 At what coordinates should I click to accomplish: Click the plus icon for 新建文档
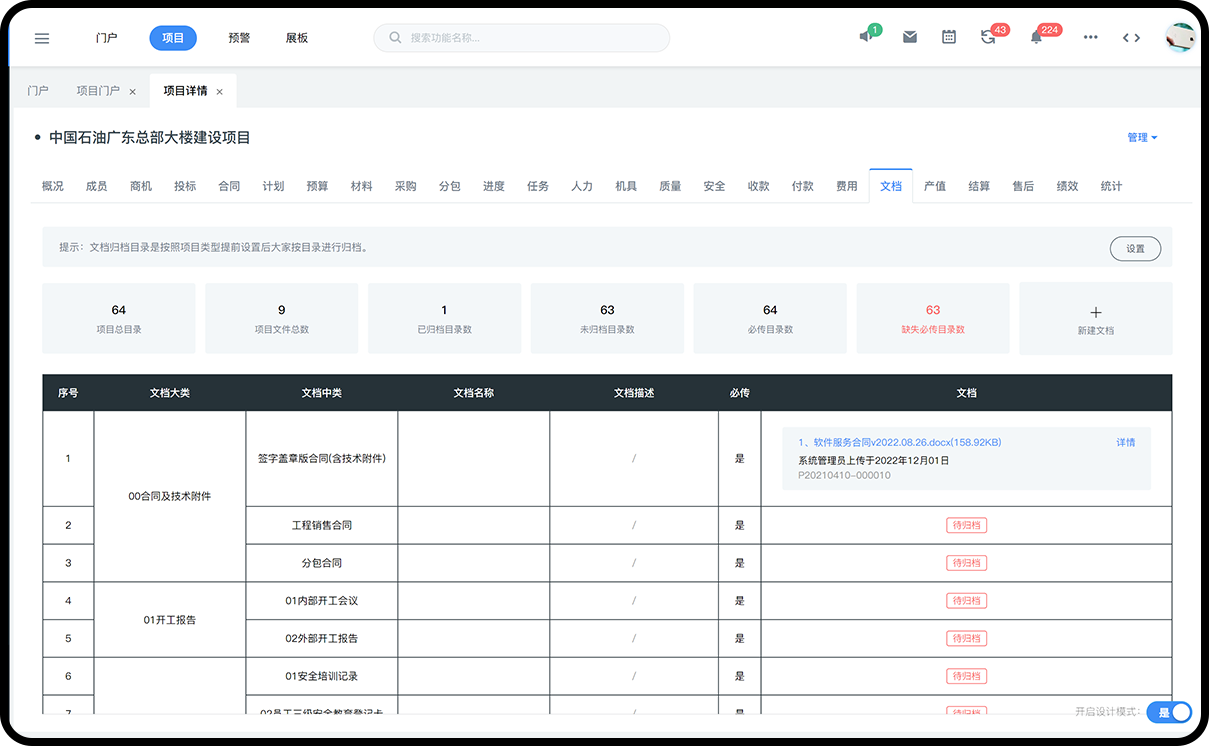tap(1095, 312)
